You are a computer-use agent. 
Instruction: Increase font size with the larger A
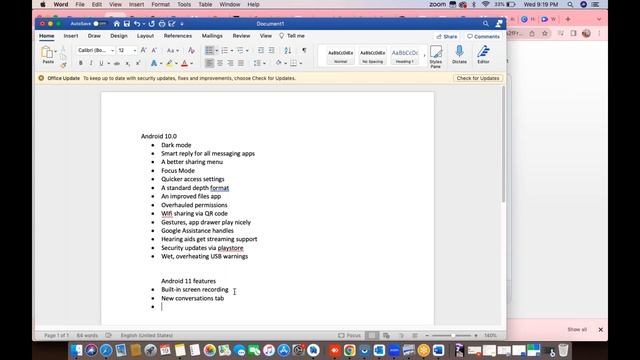coord(143,50)
